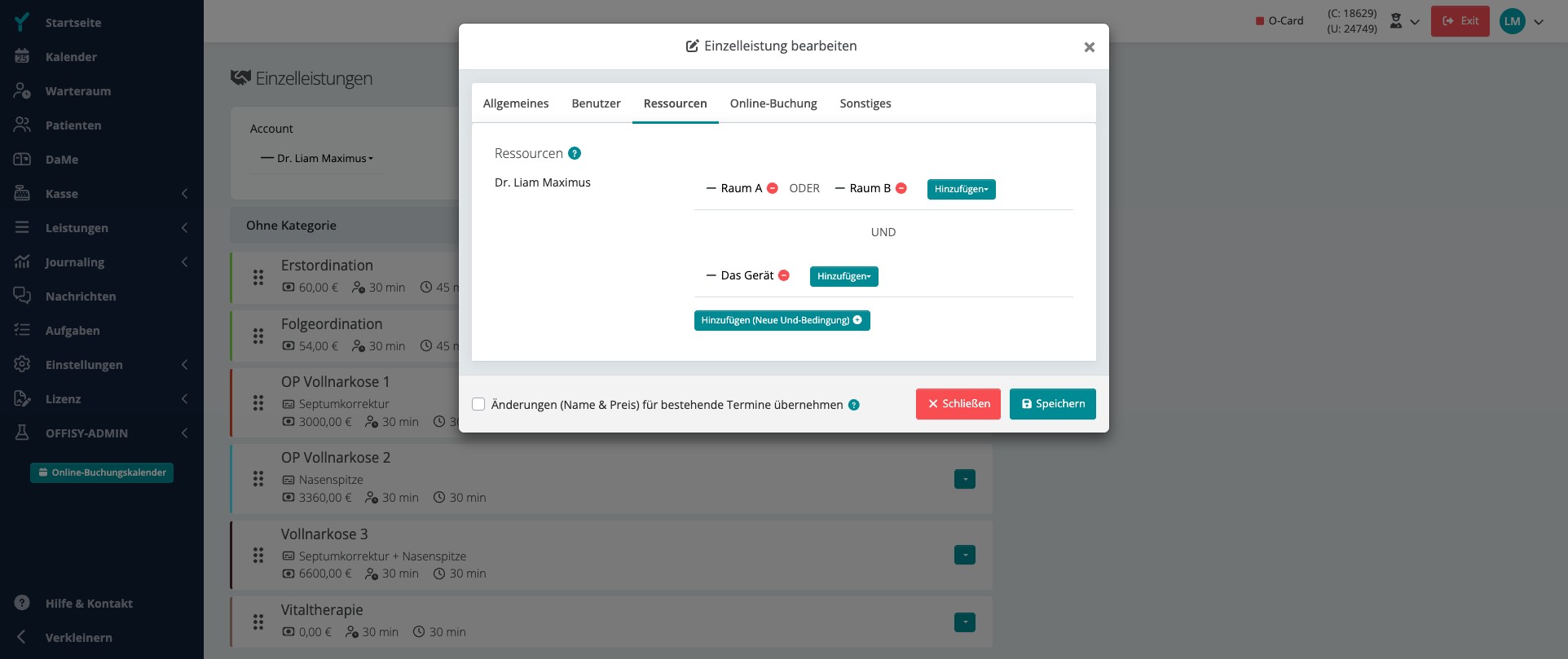Switch to the Online-Buchung tab

point(773,103)
